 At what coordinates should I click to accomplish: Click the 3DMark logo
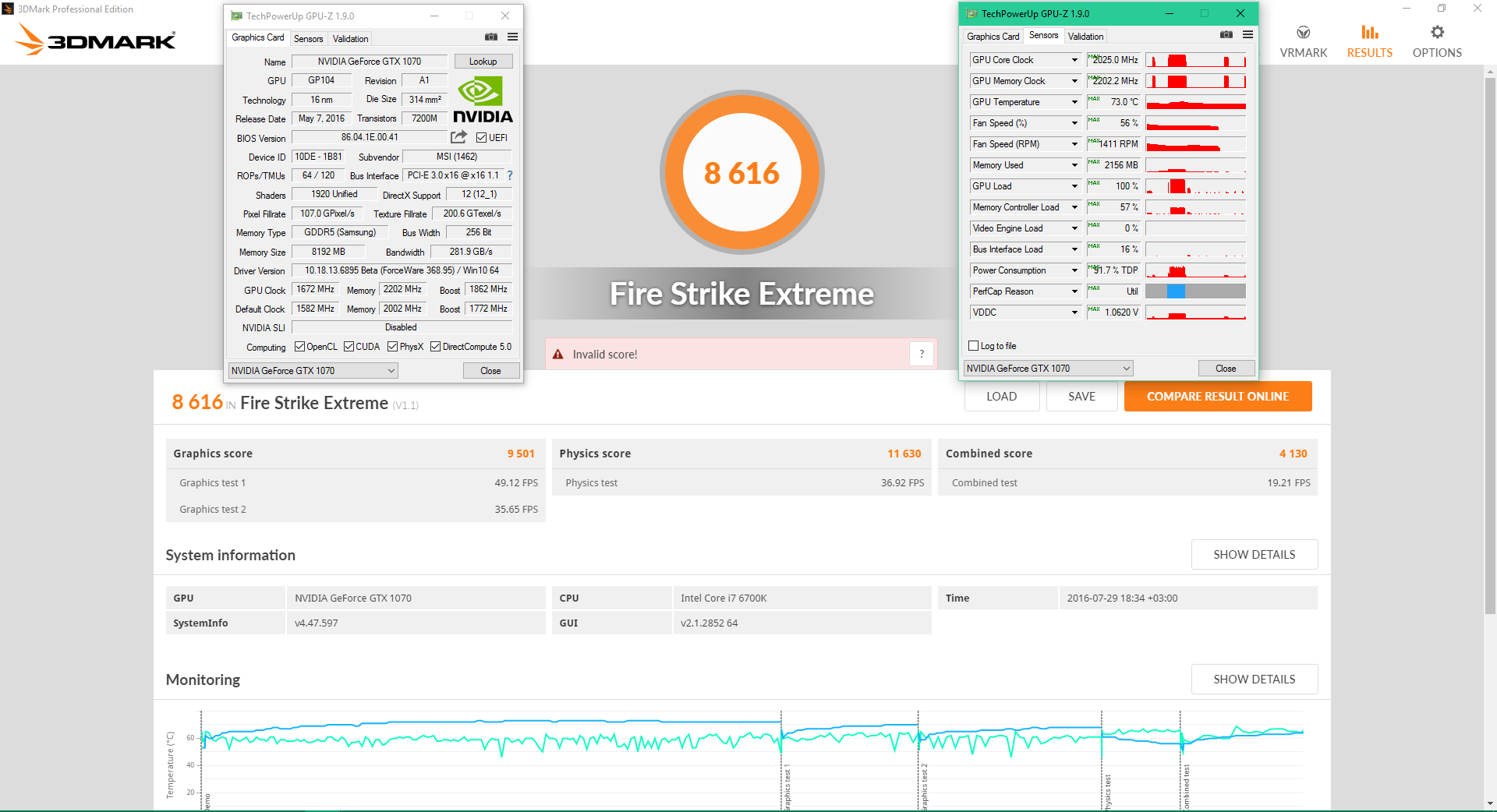(x=96, y=39)
